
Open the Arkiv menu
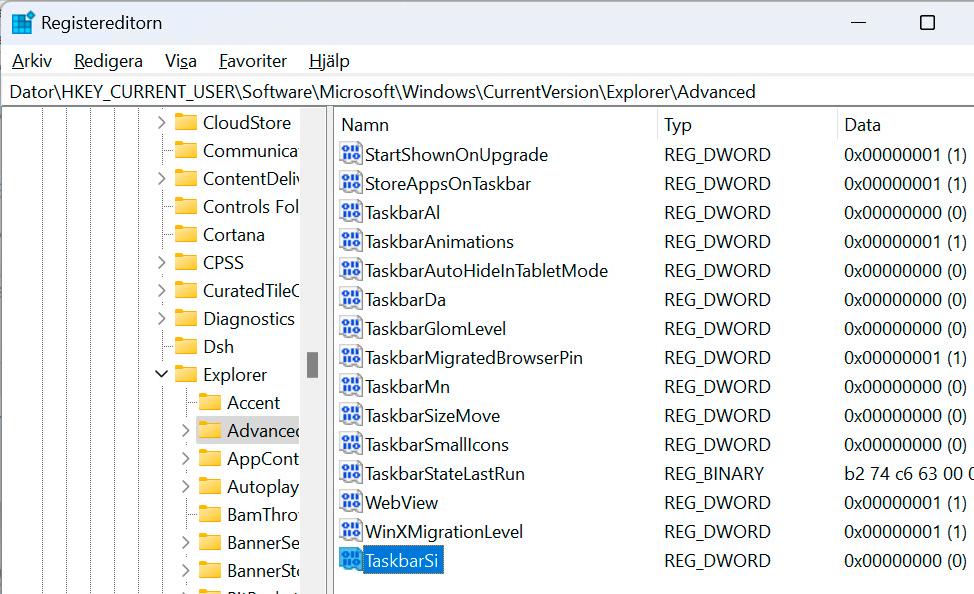point(32,61)
